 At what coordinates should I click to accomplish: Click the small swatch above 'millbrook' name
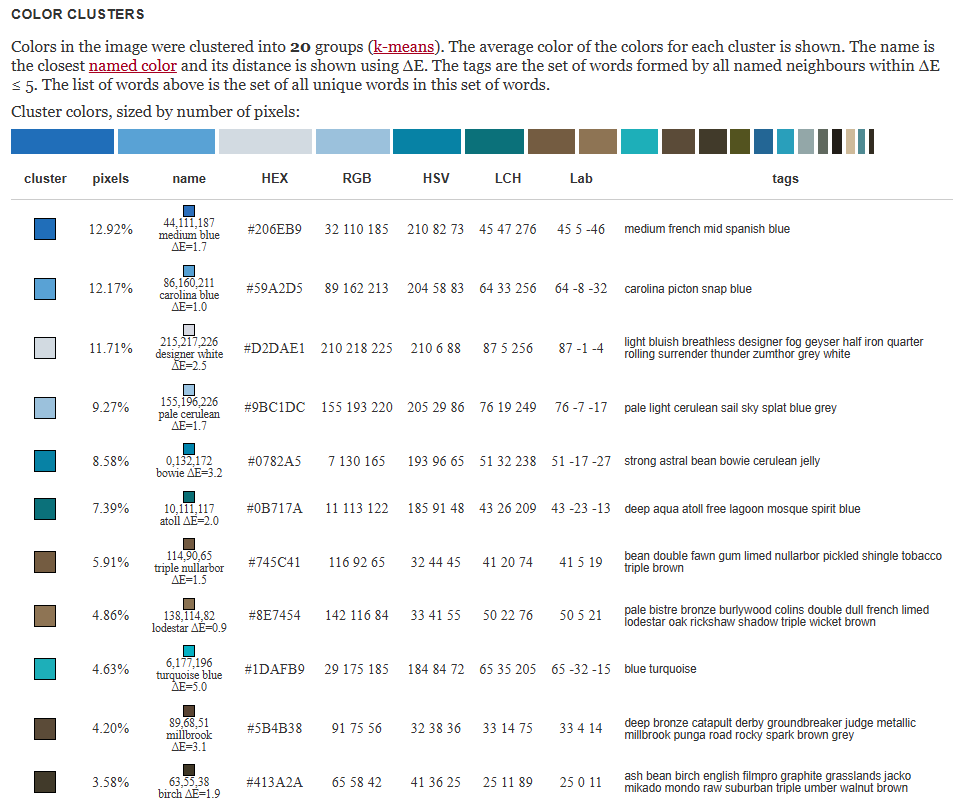[x=189, y=710]
